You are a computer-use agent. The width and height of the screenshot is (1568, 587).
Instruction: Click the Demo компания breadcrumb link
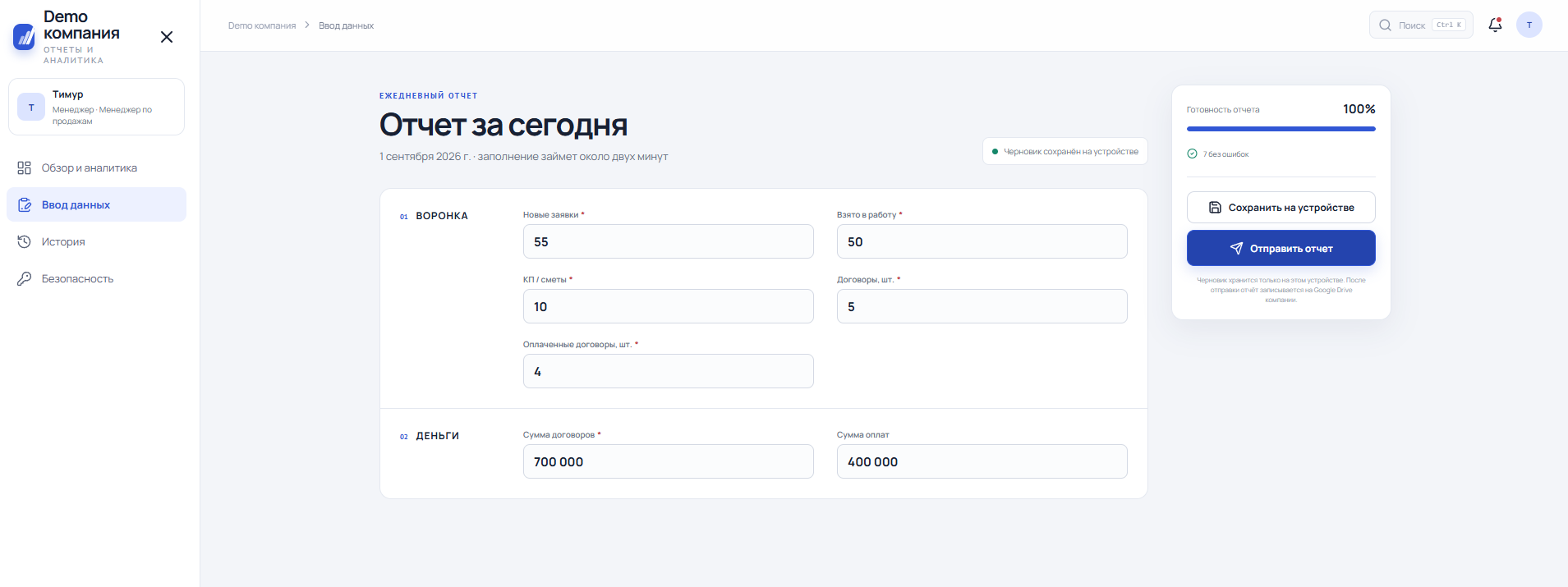click(x=262, y=25)
